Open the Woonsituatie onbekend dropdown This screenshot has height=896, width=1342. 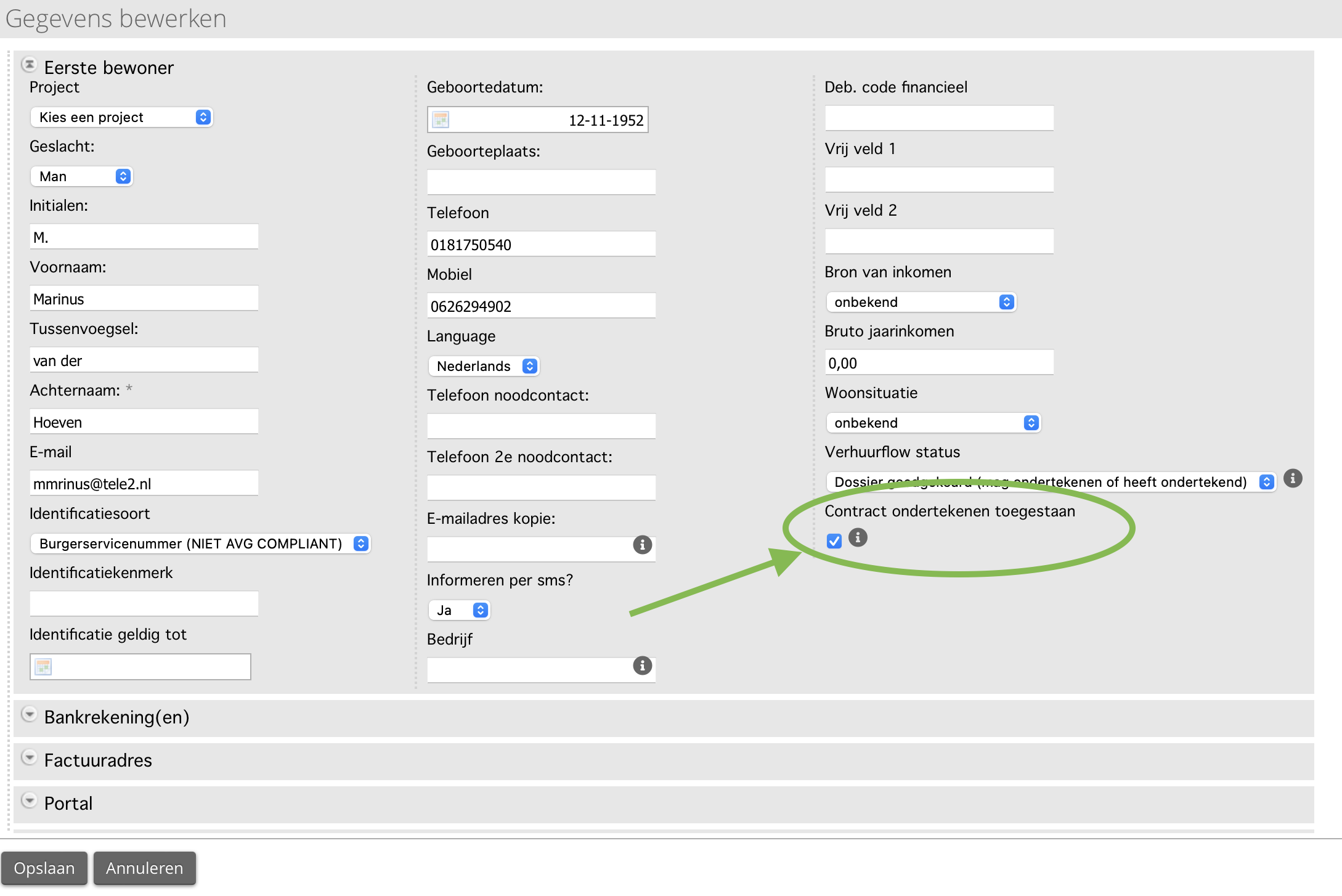point(933,423)
